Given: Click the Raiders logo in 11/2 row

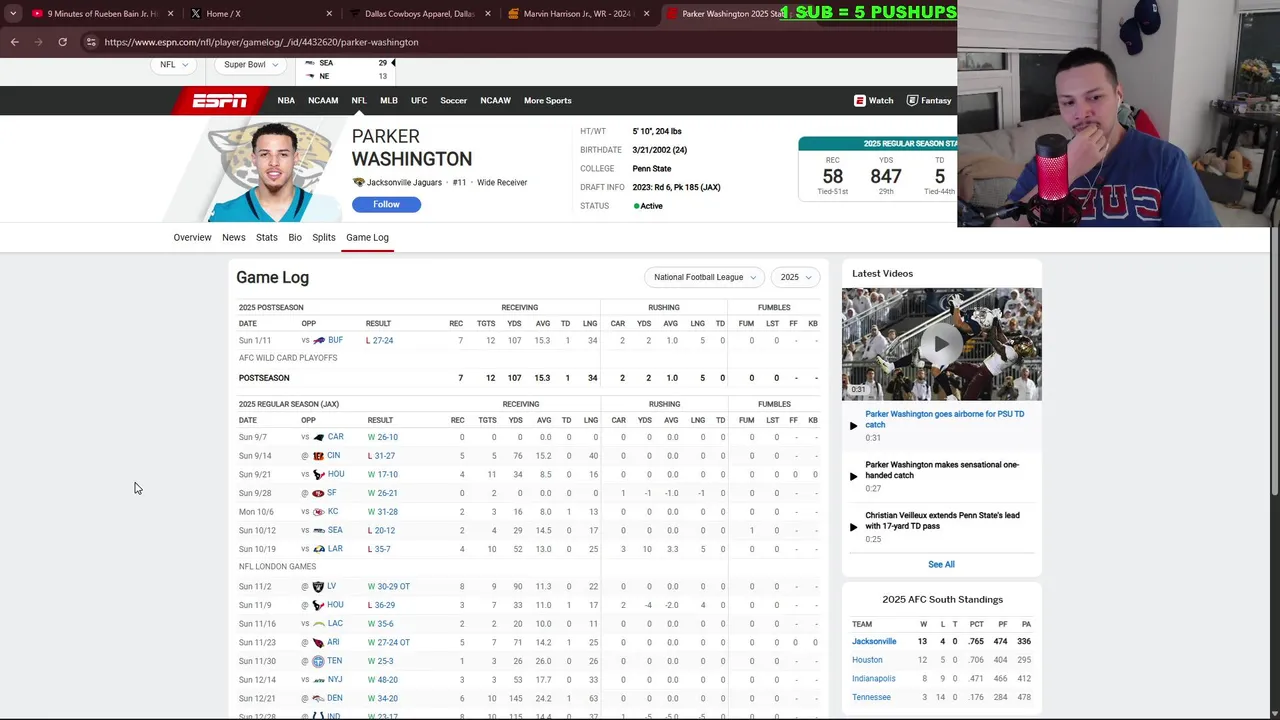Looking at the screenshot, I should [318, 587].
